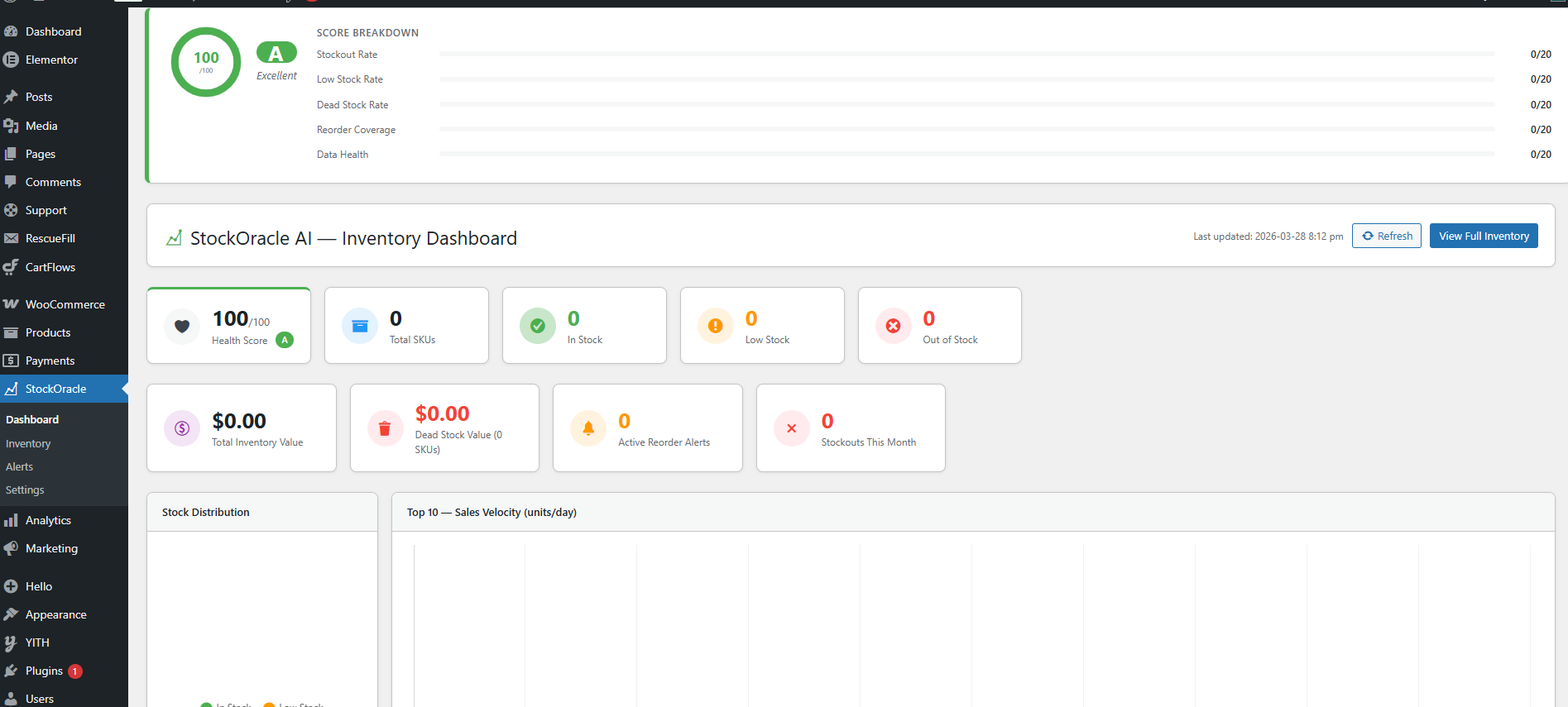Viewport: 1568px width, 707px height.
Task: Click the heart icon on Health Score card
Action: (182, 326)
